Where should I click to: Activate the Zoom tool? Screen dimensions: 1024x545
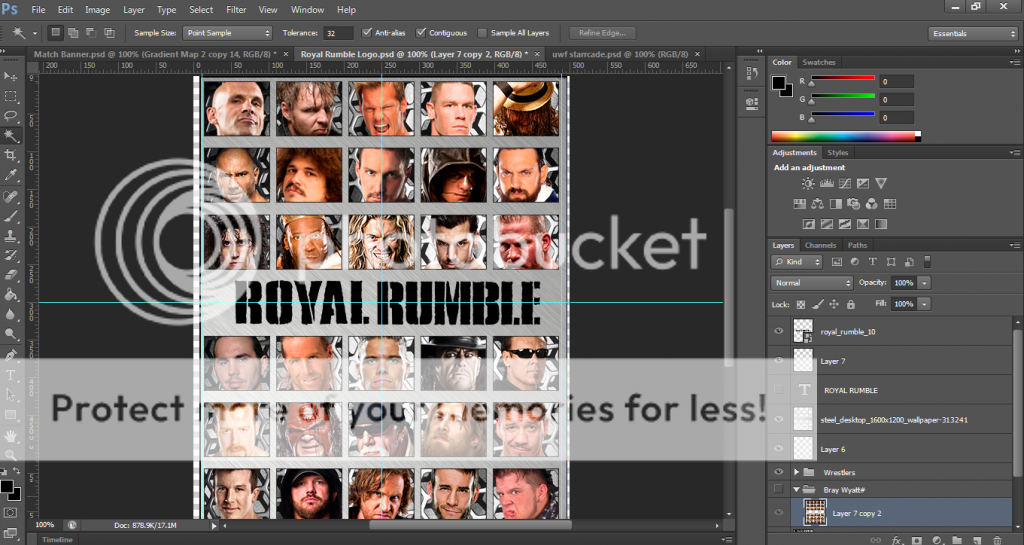point(11,455)
